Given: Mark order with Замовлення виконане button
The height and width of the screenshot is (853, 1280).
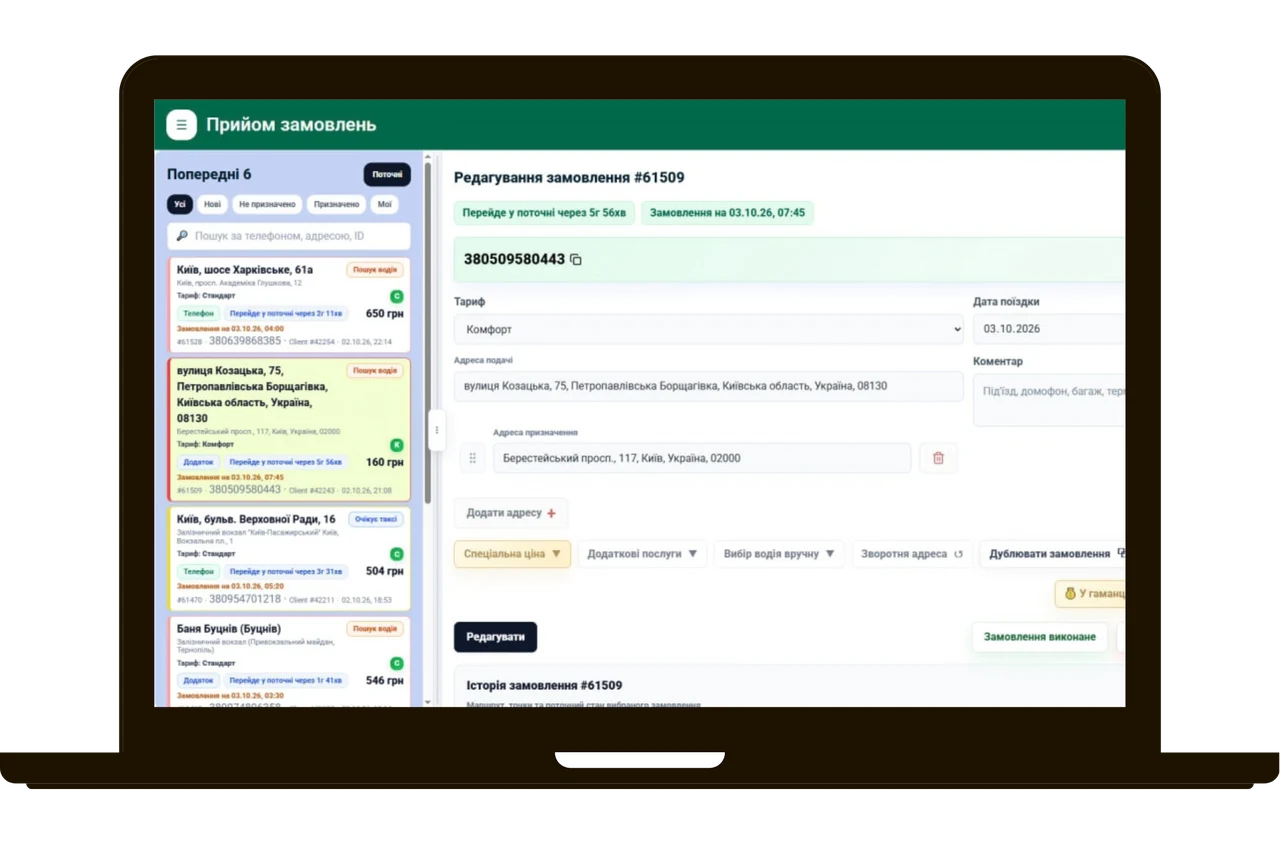Looking at the screenshot, I should click(x=1040, y=637).
